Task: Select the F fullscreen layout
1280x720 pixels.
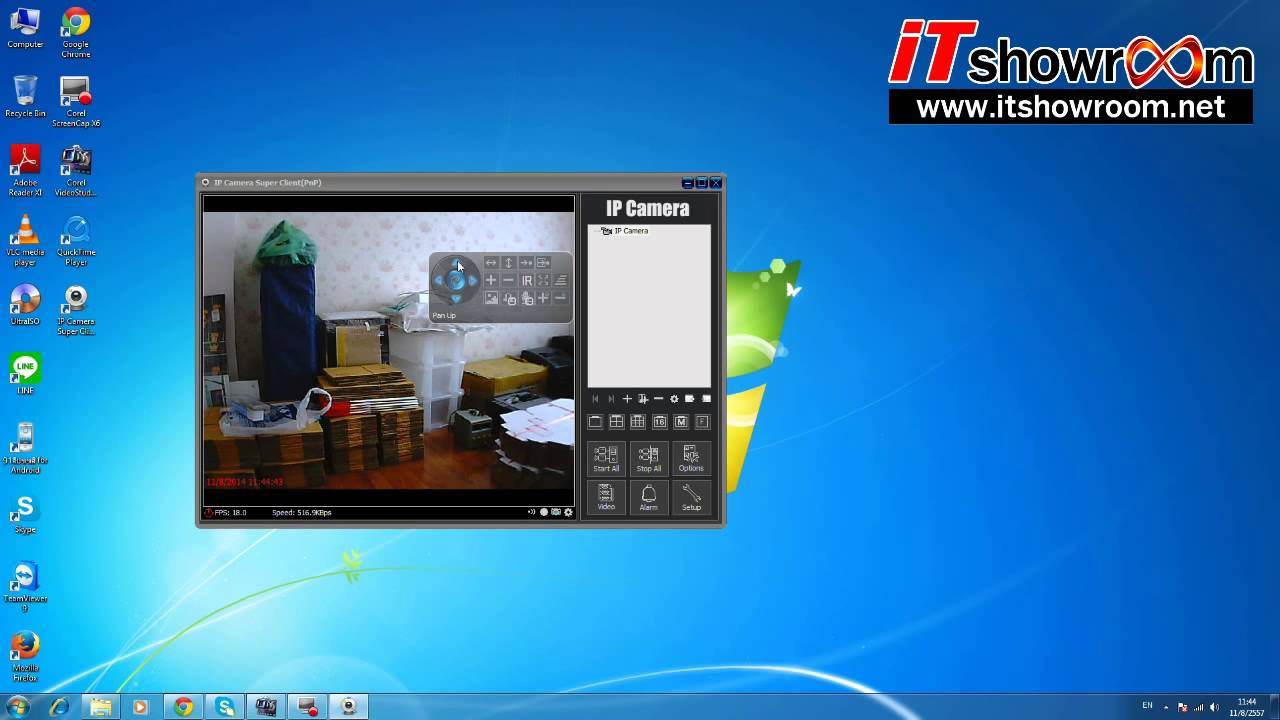Action: pos(702,422)
